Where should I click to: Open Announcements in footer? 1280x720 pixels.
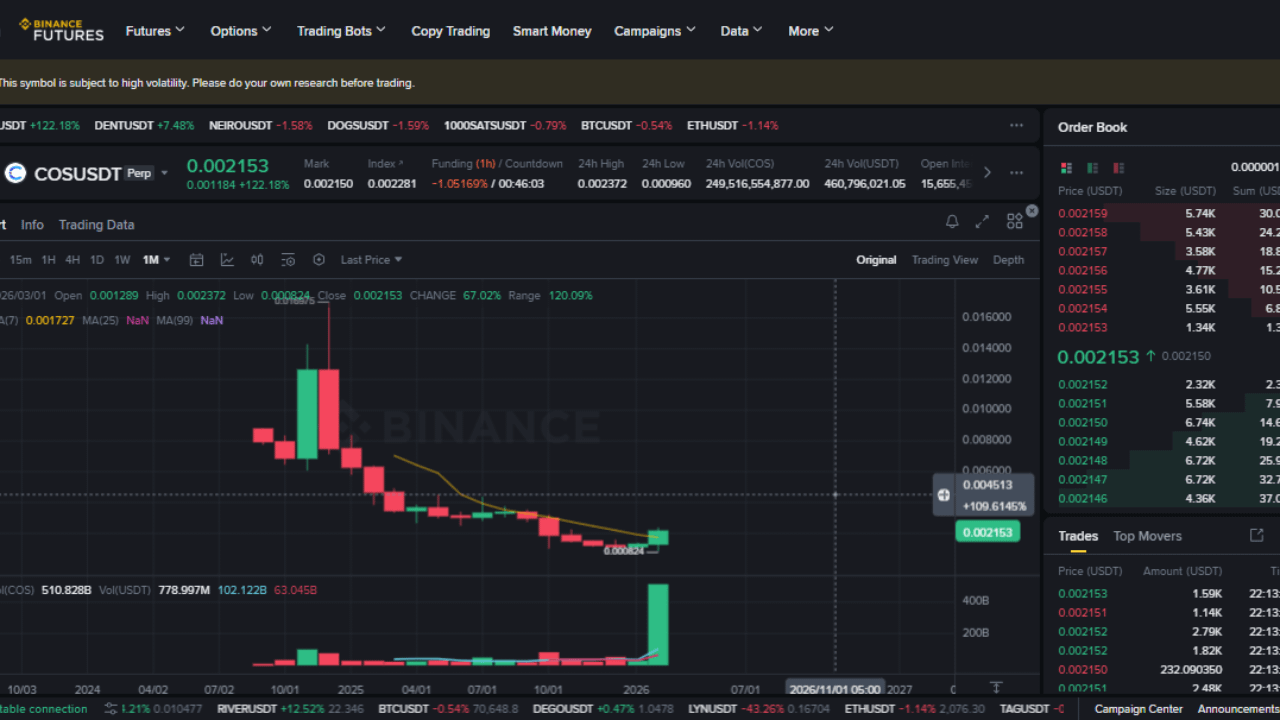click(x=1239, y=709)
